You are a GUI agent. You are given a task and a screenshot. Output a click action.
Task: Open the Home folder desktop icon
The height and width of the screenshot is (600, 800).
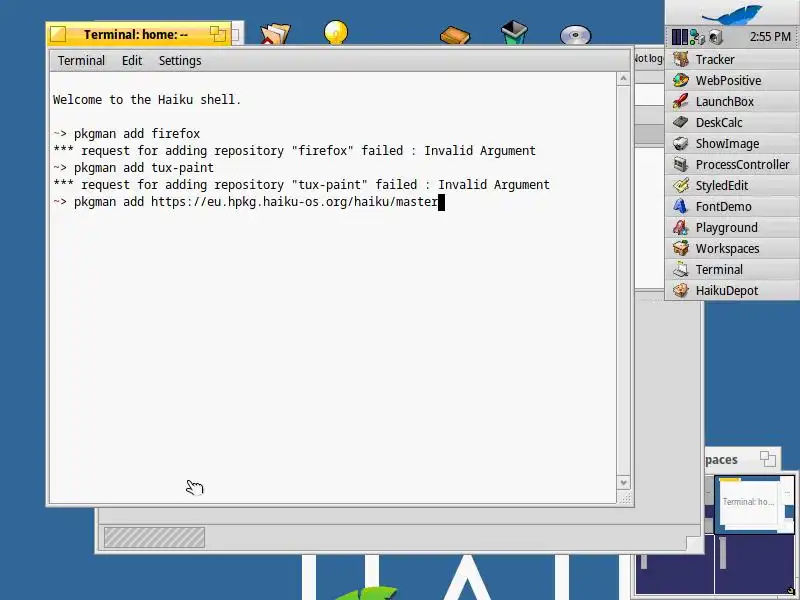(x=275, y=34)
